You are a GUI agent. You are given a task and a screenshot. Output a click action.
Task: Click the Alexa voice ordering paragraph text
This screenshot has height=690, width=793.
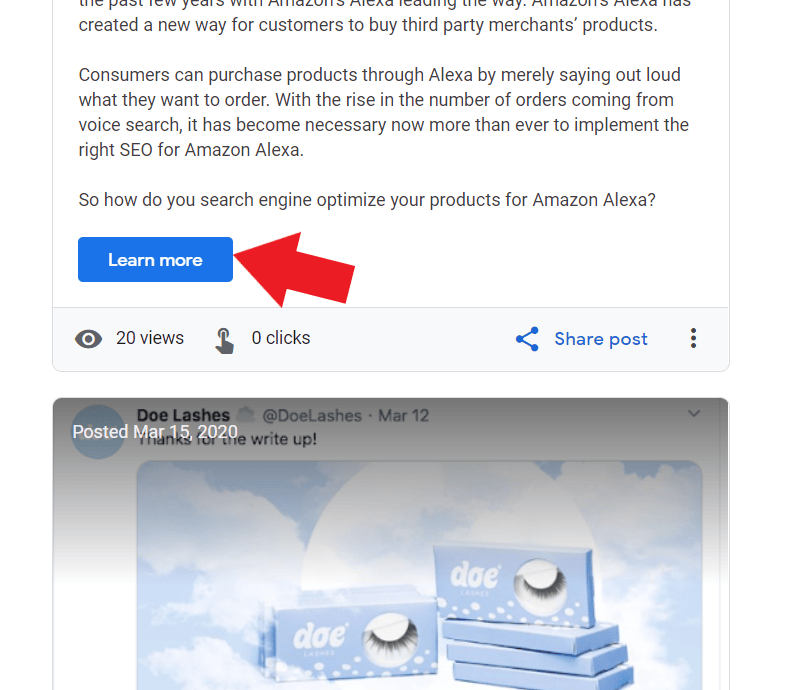click(383, 112)
